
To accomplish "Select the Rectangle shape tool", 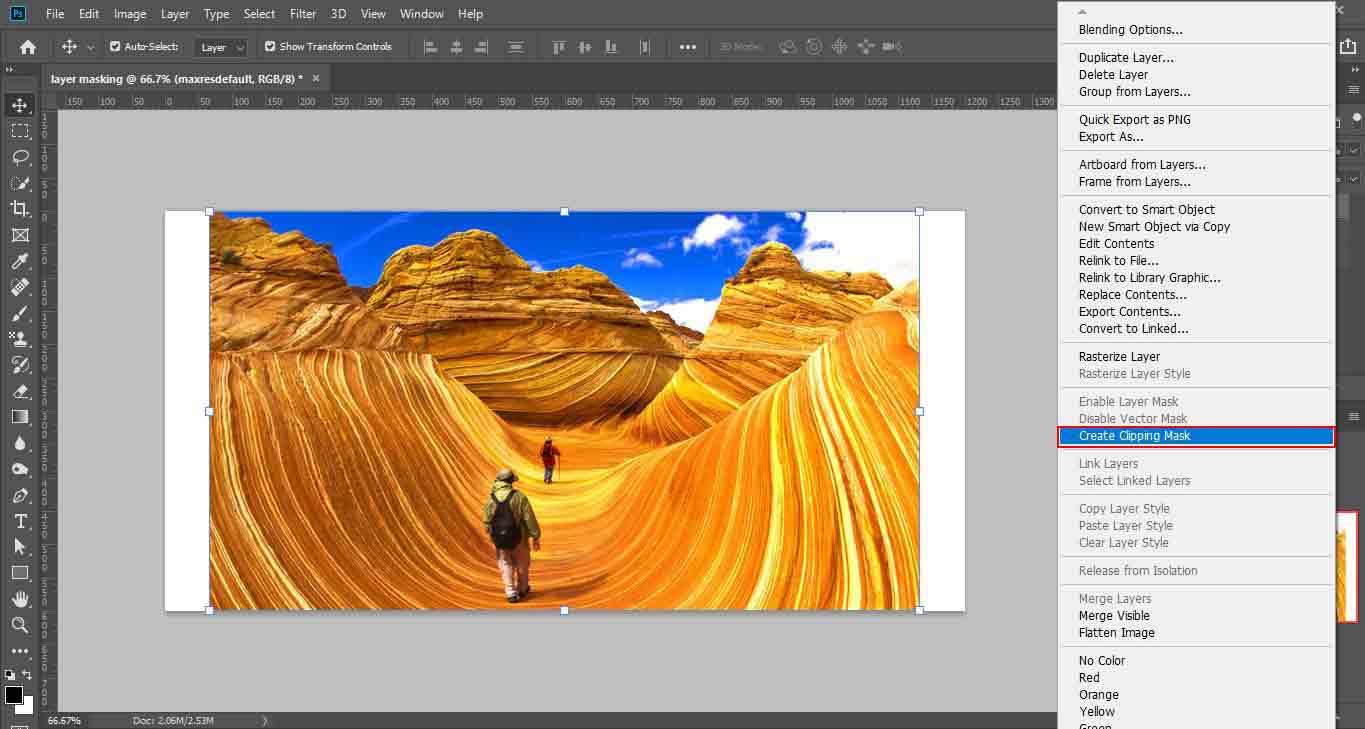I will click(20, 573).
